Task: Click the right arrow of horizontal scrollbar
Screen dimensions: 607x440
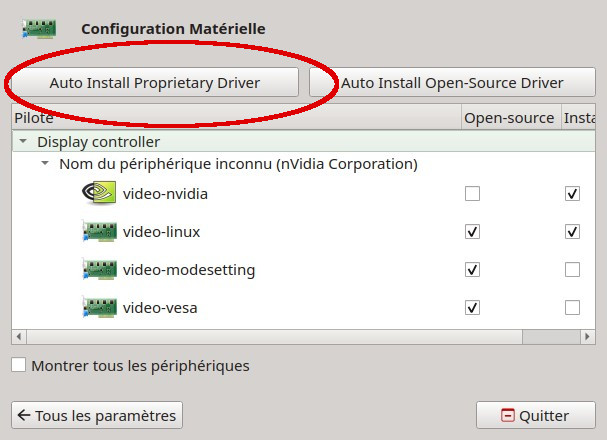Action: 588,337
